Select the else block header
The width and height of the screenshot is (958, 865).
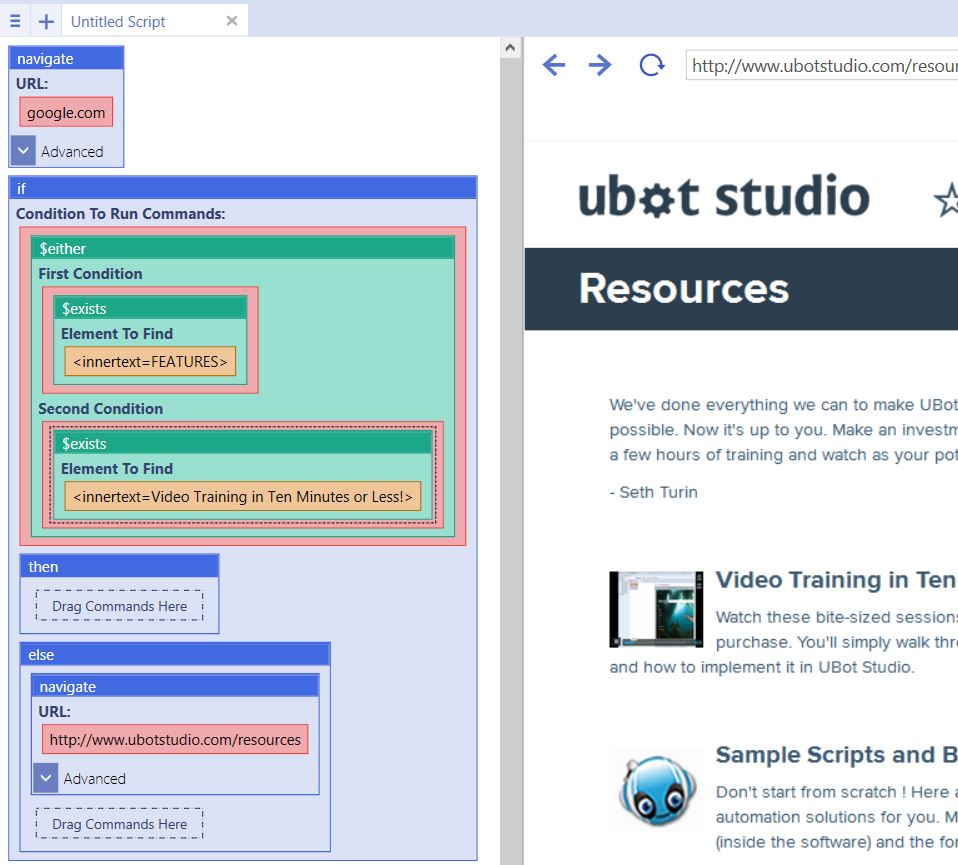pyautogui.click(x=175, y=655)
